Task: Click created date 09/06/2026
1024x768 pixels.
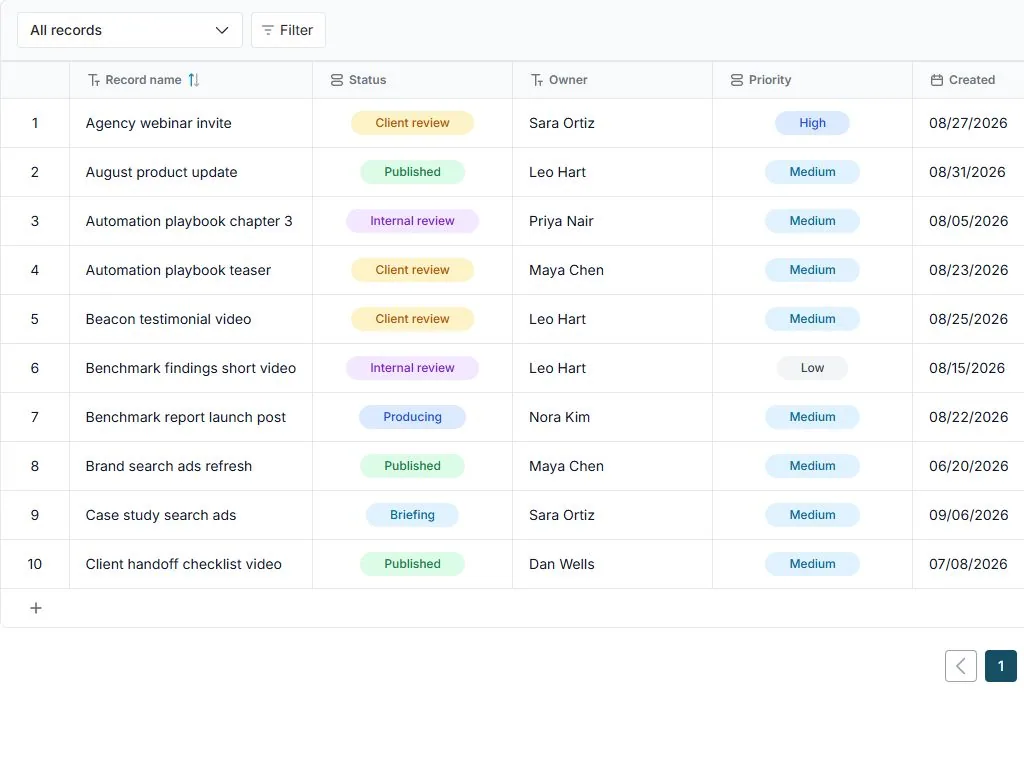Action: click(968, 515)
